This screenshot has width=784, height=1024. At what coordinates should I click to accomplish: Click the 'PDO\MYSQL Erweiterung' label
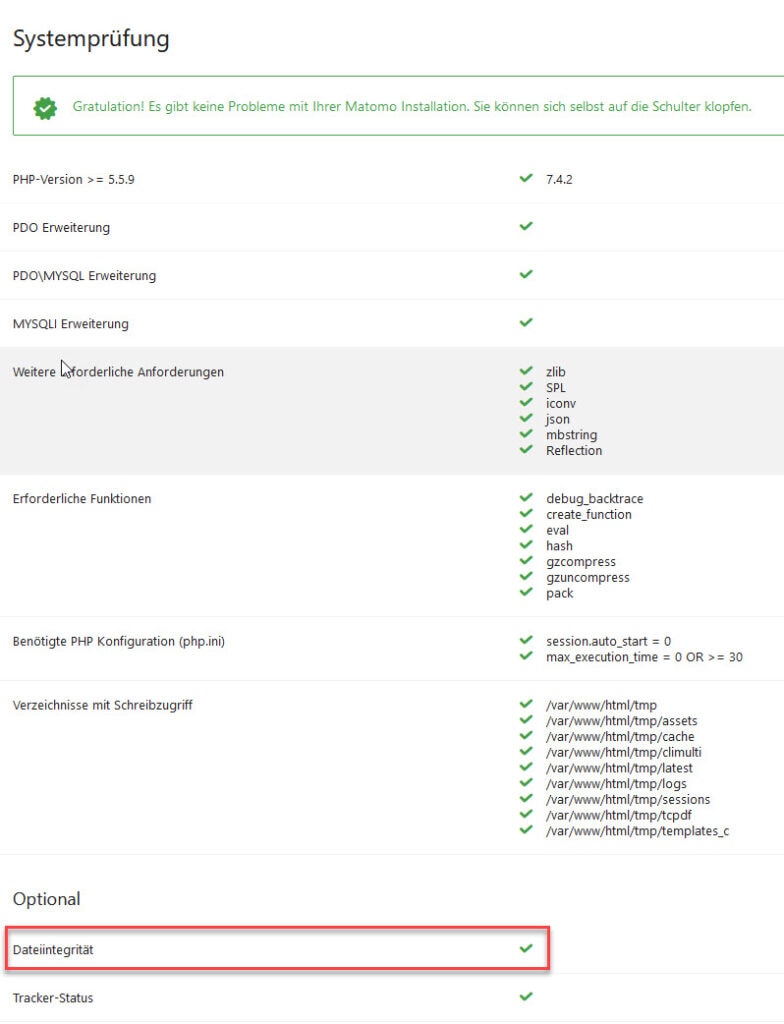[84, 276]
